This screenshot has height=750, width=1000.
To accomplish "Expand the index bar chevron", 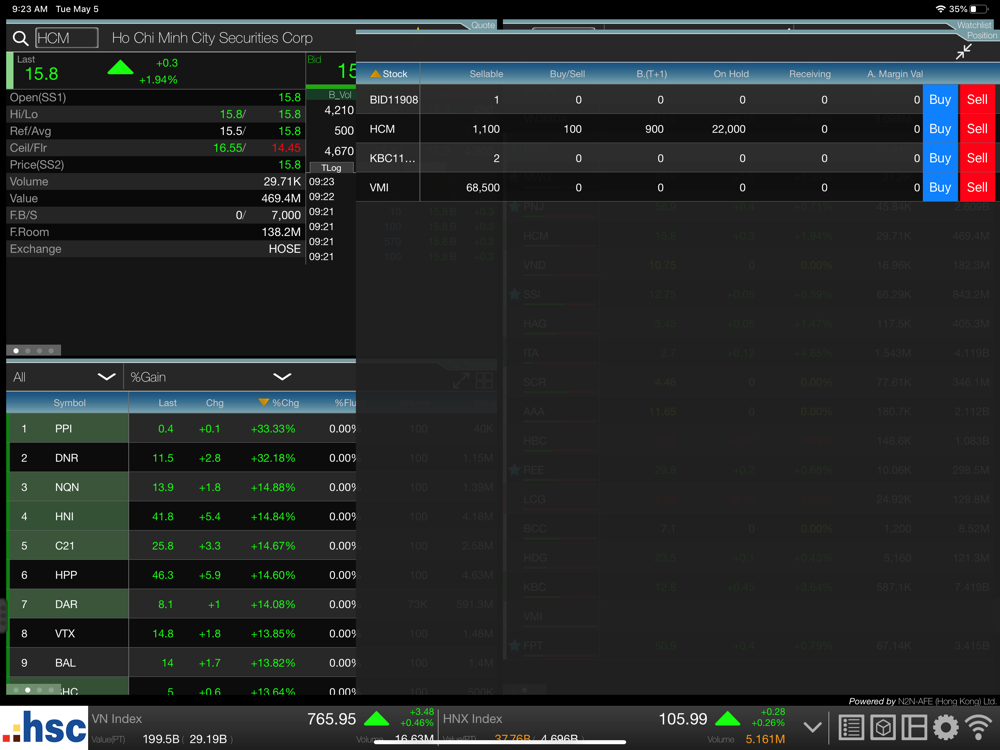I will point(812,727).
